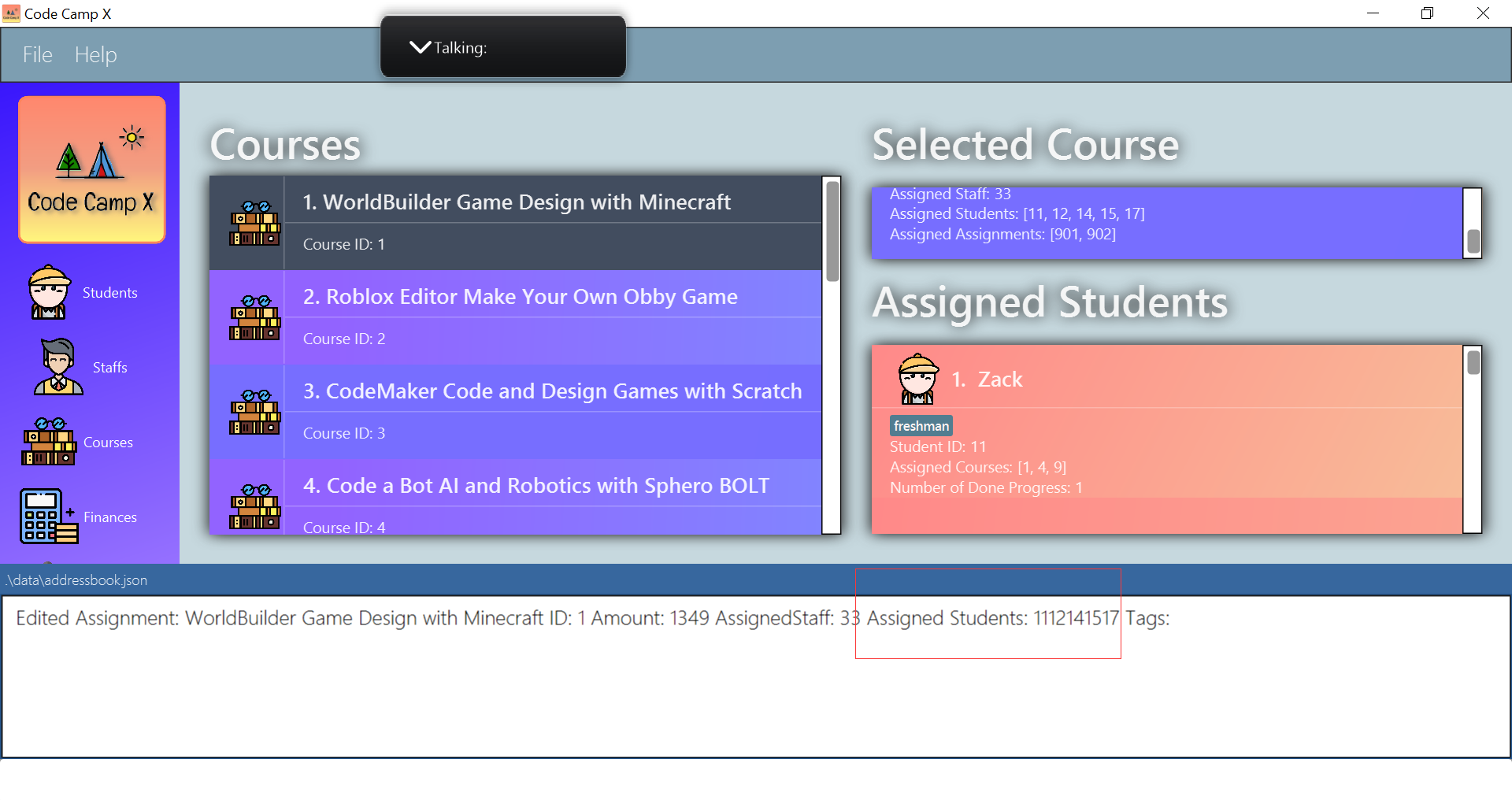The height and width of the screenshot is (800, 1512).
Task: Click Assigned Students: [11, 12, 14, 15, 17]
Action: click(1017, 213)
